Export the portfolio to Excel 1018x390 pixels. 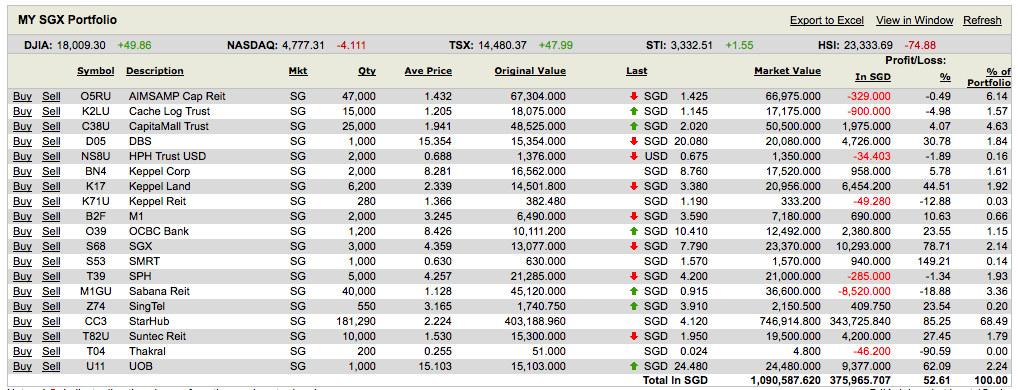point(826,20)
